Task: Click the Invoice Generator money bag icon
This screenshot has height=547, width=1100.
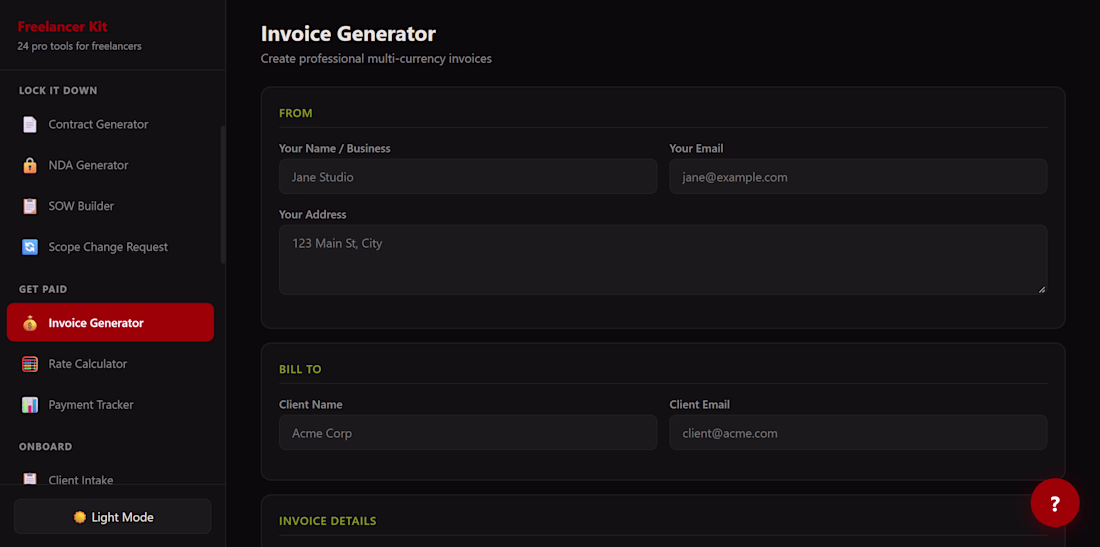Action: click(x=29, y=323)
